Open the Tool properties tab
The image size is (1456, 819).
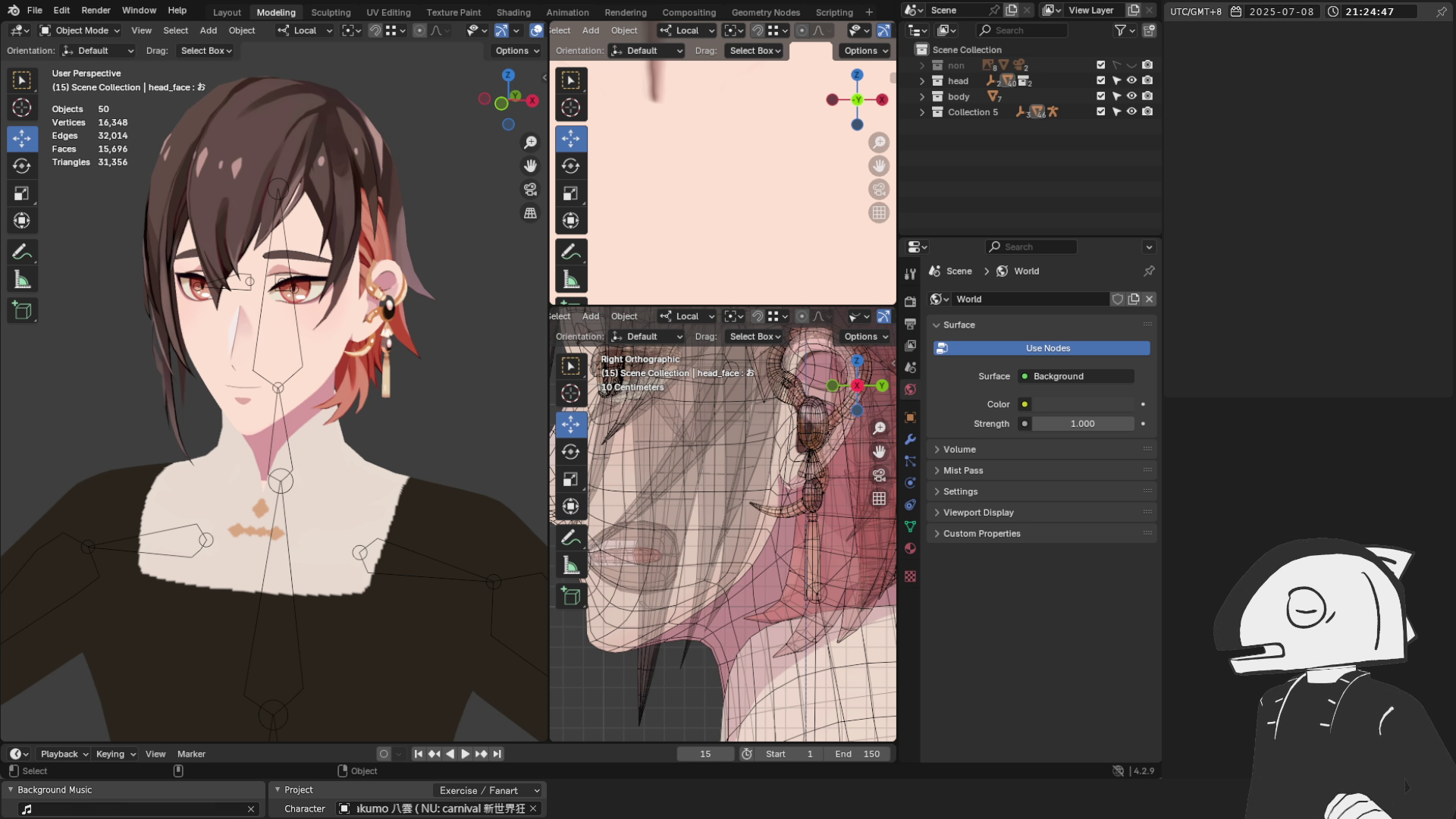[x=910, y=274]
